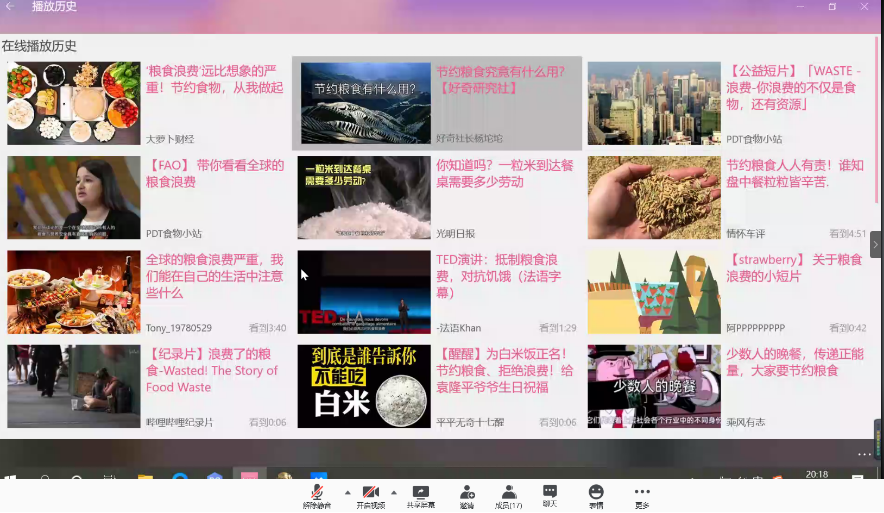Viewport: 884px width, 513px height.
Task: Turn on camera with 开启视频 button
Action: pyautogui.click(x=370, y=493)
